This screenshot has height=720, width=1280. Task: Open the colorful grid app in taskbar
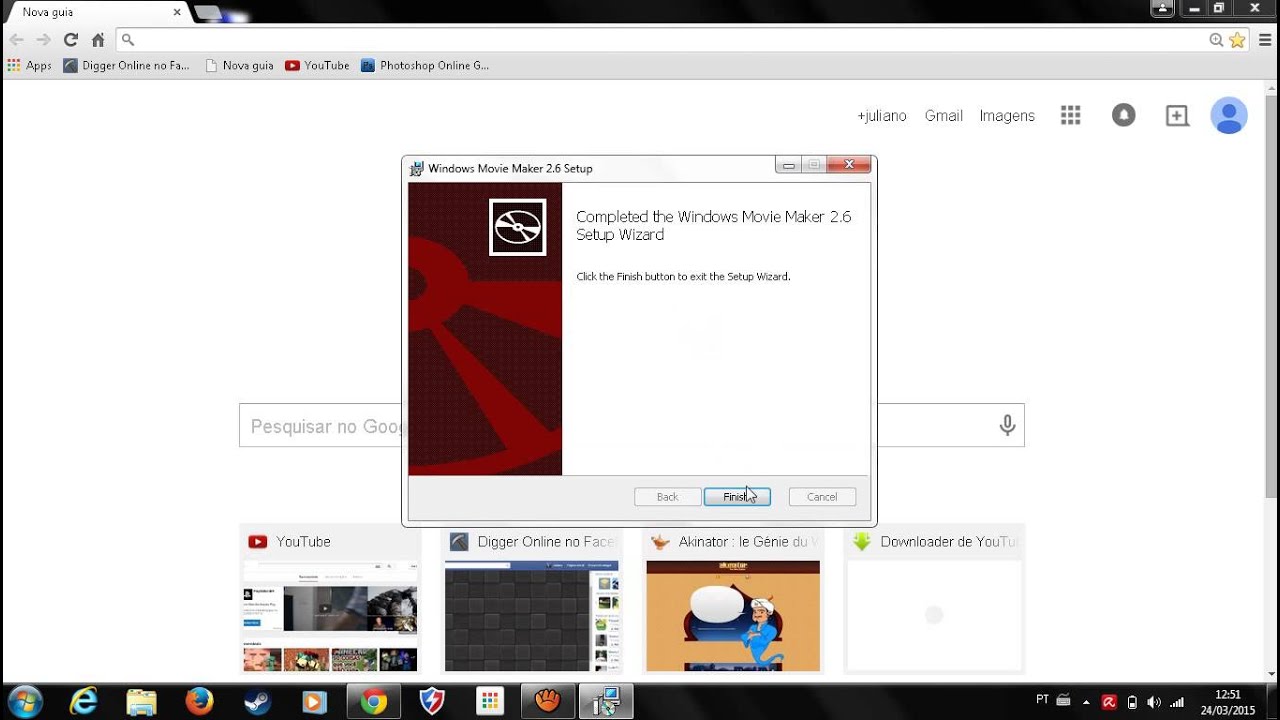click(x=489, y=702)
